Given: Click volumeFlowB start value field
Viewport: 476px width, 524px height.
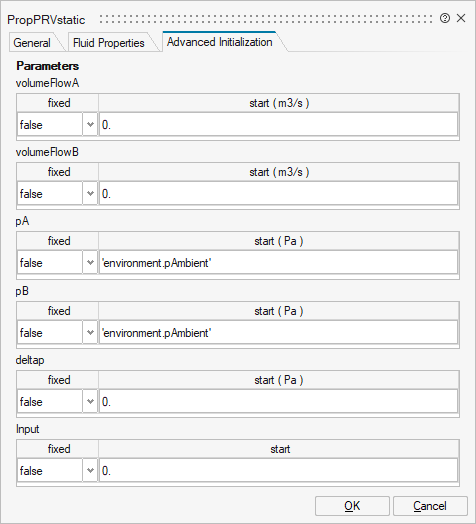Looking at the screenshot, I should pyautogui.click(x=278, y=193).
